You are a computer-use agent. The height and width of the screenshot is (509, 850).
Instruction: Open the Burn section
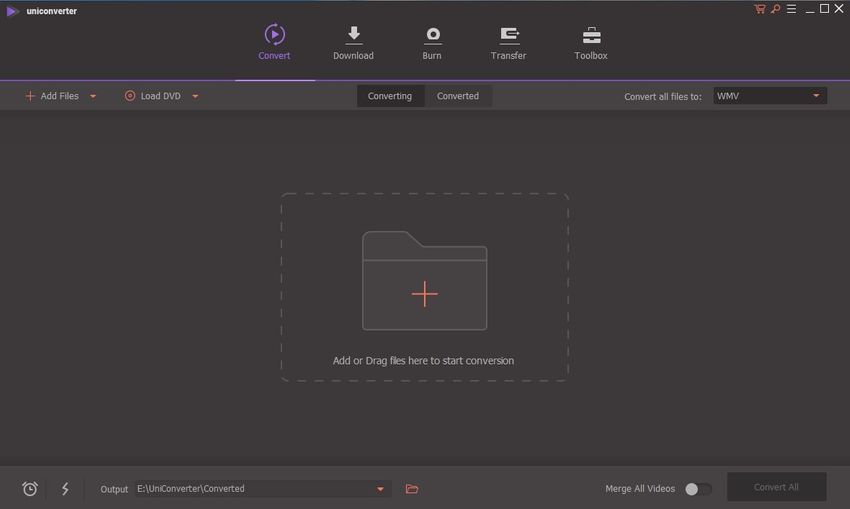[x=432, y=43]
